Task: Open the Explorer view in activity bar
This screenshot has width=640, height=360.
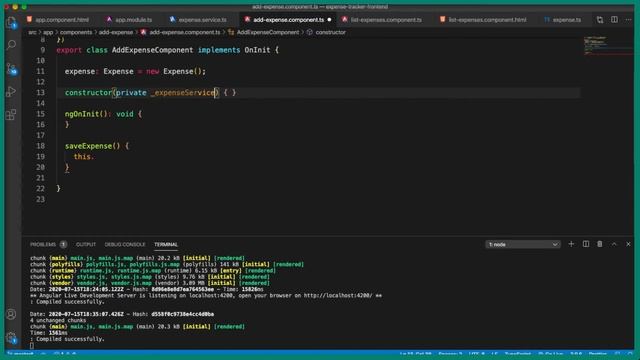Action: (11, 22)
